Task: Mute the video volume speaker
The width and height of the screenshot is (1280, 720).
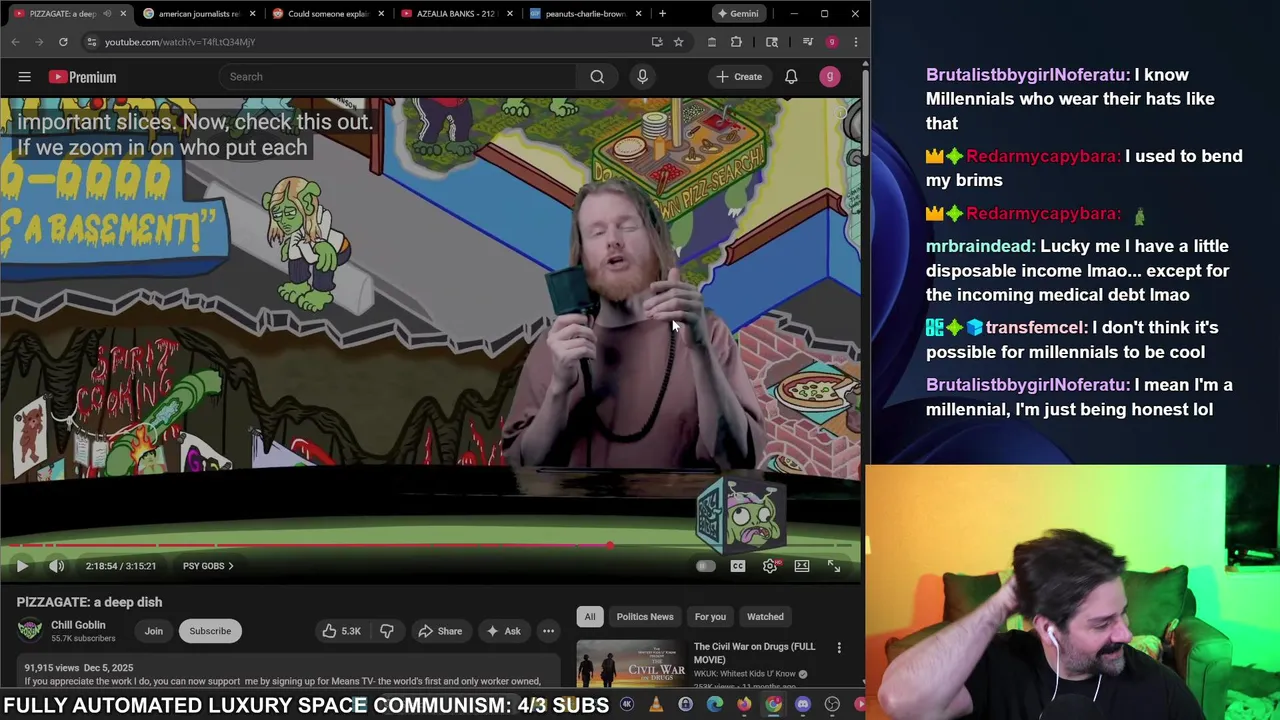Action: [x=57, y=566]
